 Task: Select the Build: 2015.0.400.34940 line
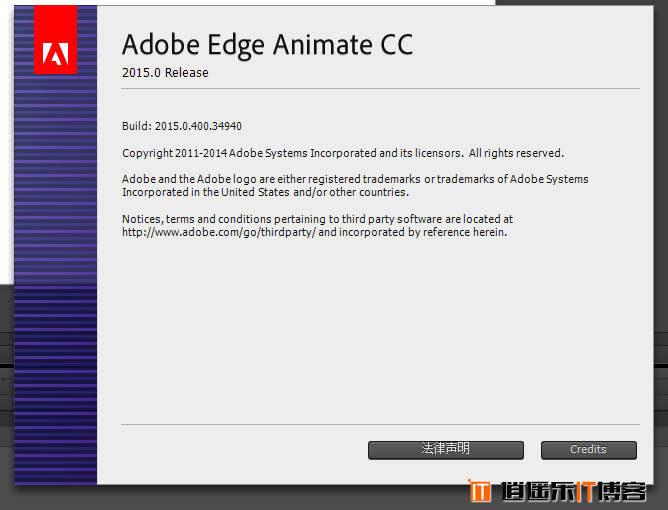click(182, 126)
